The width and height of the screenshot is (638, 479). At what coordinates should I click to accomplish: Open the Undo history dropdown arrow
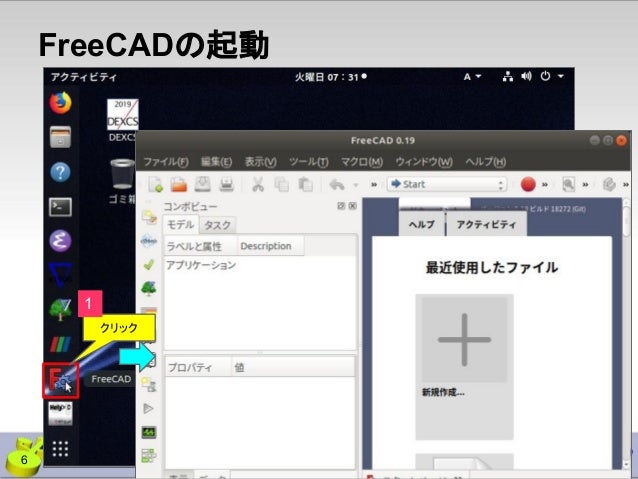coord(356,185)
